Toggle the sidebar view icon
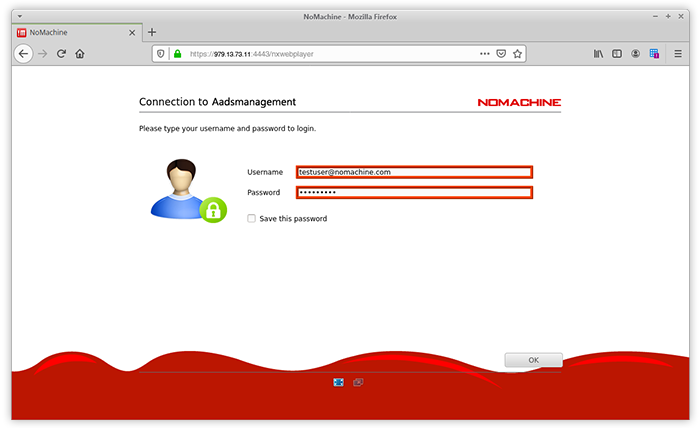This screenshot has width=700, height=428. (617, 54)
